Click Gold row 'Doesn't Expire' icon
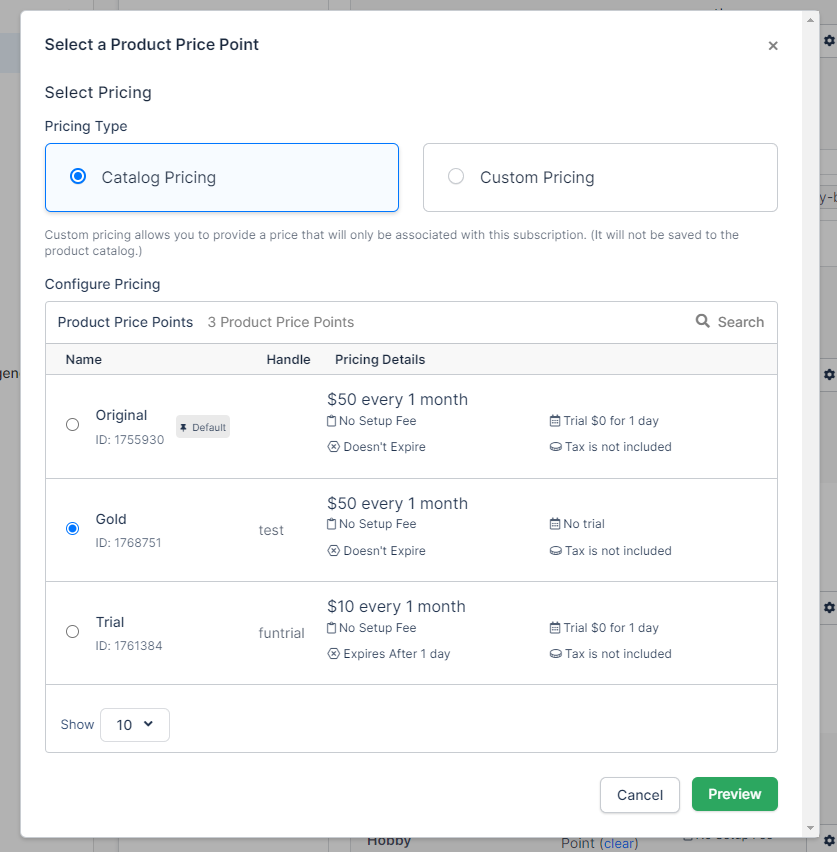 334,551
